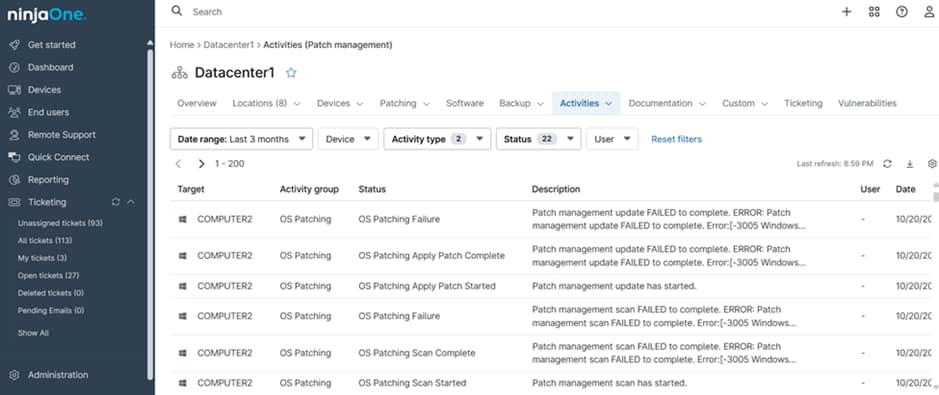Viewport: 939px width, 395px height.
Task: Sort by the Status column header
Action: pos(372,189)
